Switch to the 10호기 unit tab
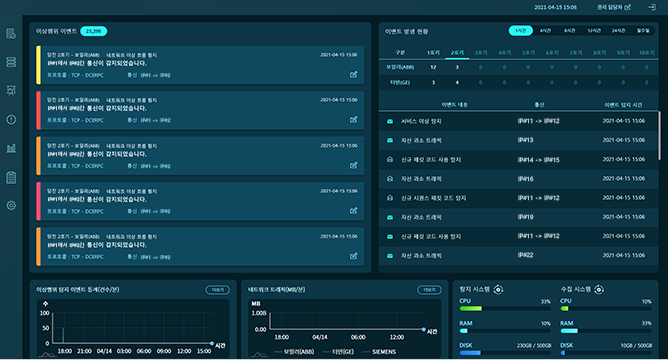Screen dimensions: 668x360 click(x=647, y=53)
